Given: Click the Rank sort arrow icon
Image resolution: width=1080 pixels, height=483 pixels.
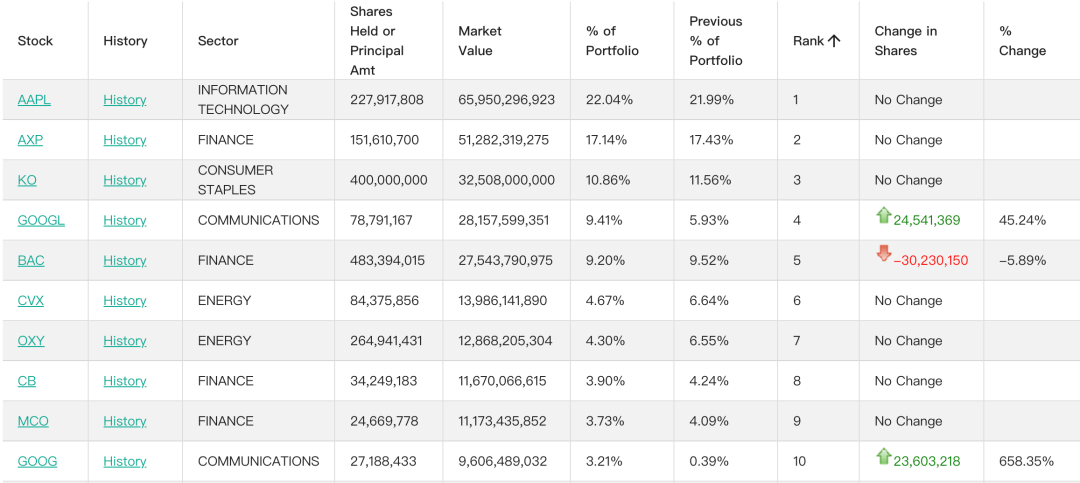Looking at the screenshot, I should click(834, 41).
